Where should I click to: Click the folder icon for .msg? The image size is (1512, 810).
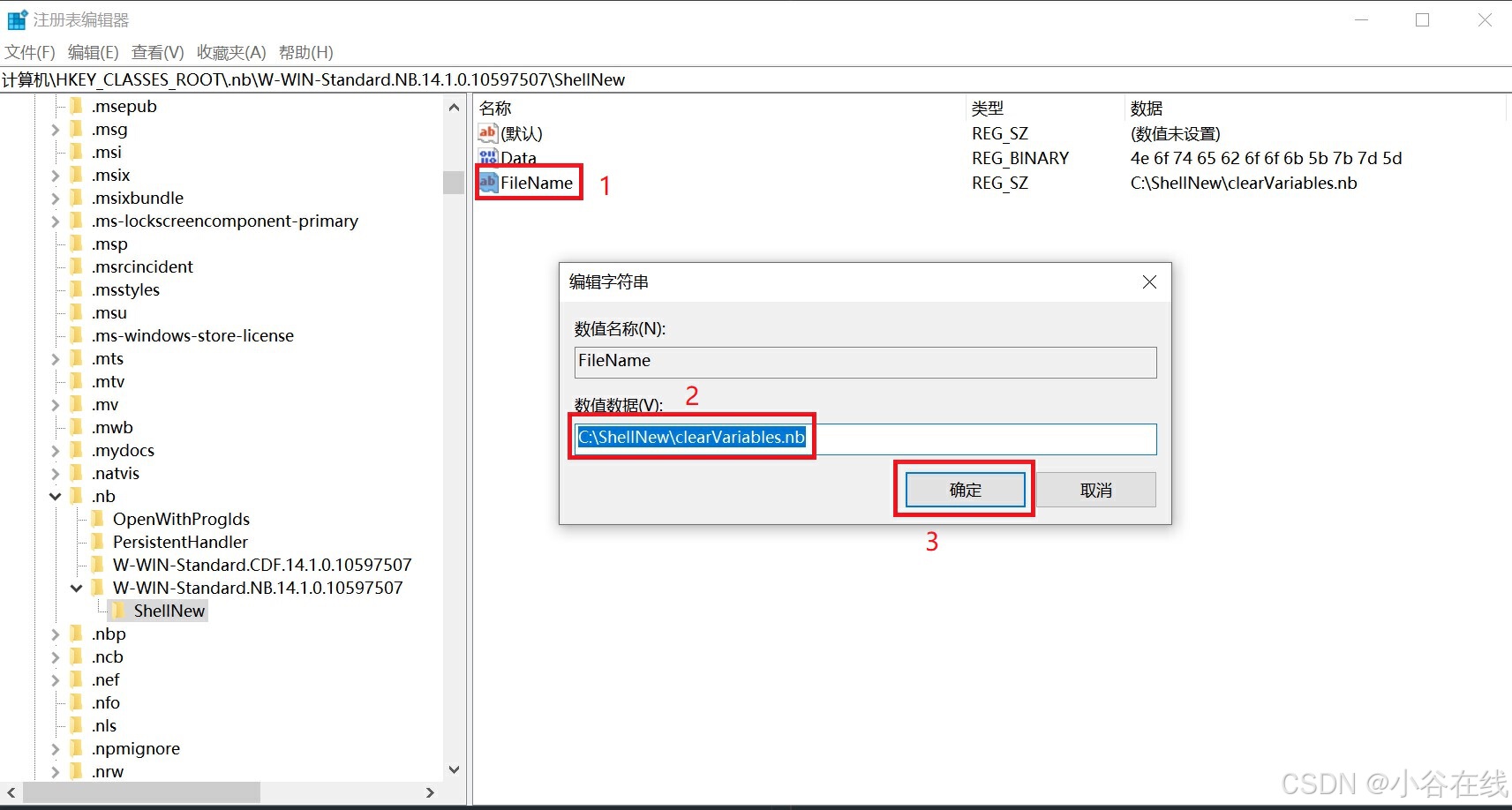[x=78, y=129]
